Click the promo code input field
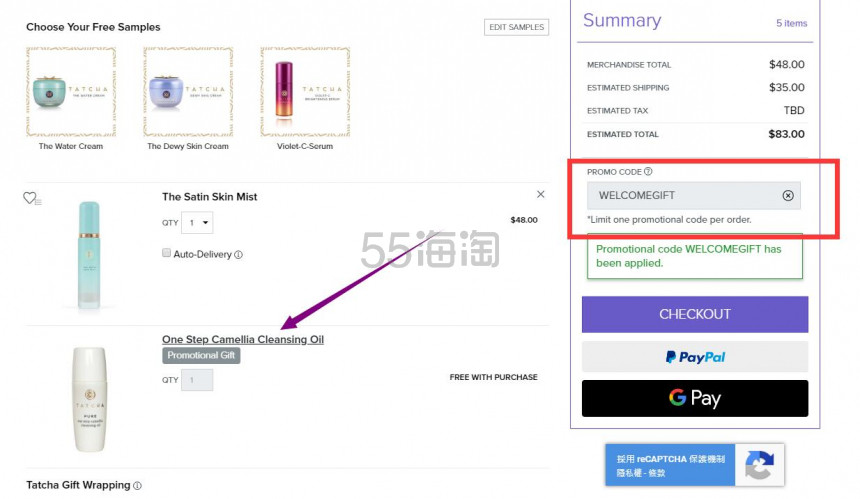The height and width of the screenshot is (499, 860). (693, 196)
